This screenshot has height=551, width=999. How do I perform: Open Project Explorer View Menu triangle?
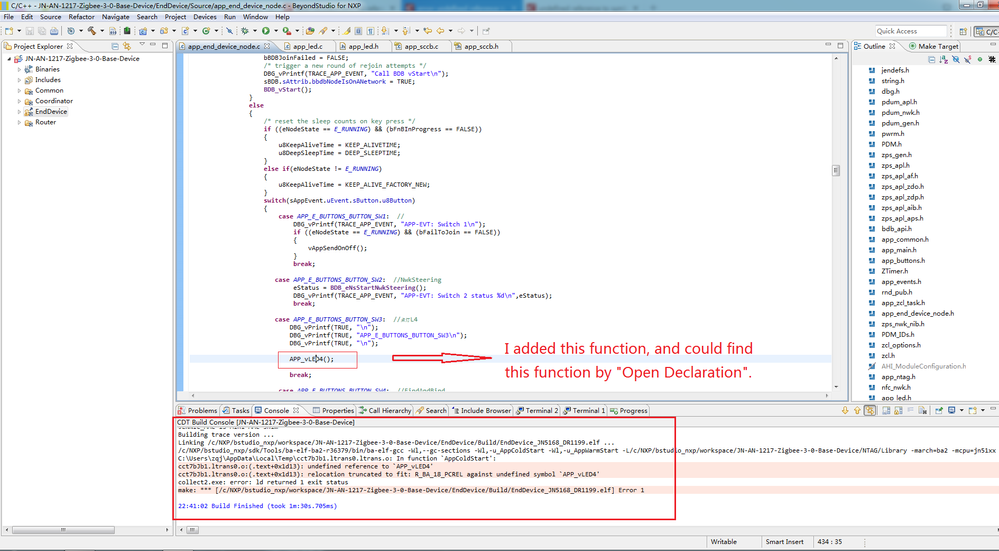coord(142,45)
